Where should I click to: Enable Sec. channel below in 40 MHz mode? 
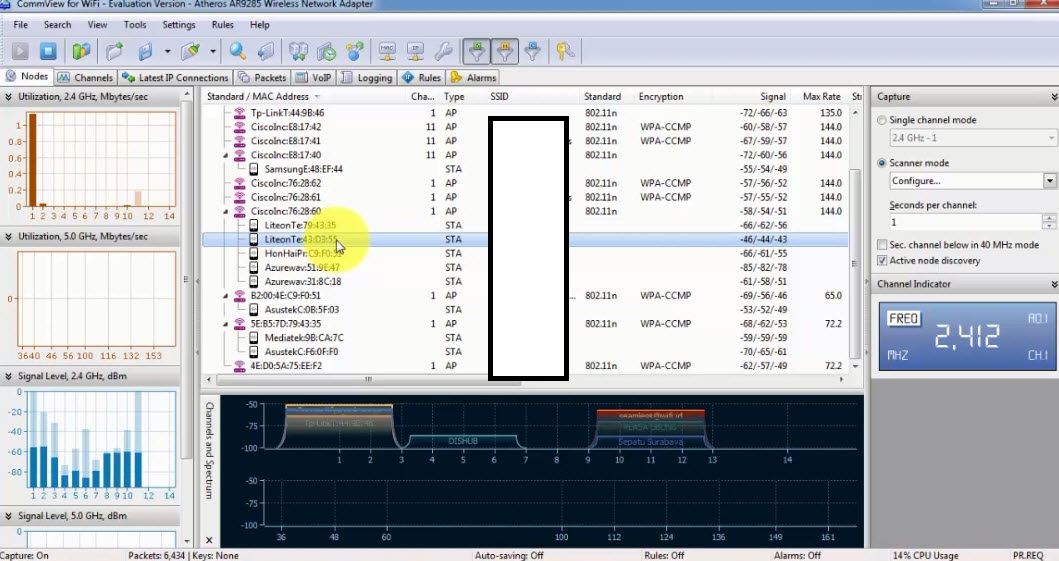click(x=881, y=245)
